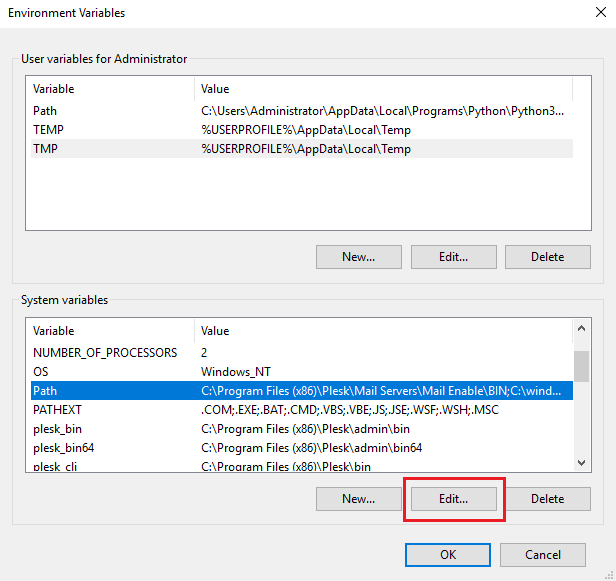Click system variables scrollbar down arrow
The width and height of the screenshot is (616, 581).
581,462
